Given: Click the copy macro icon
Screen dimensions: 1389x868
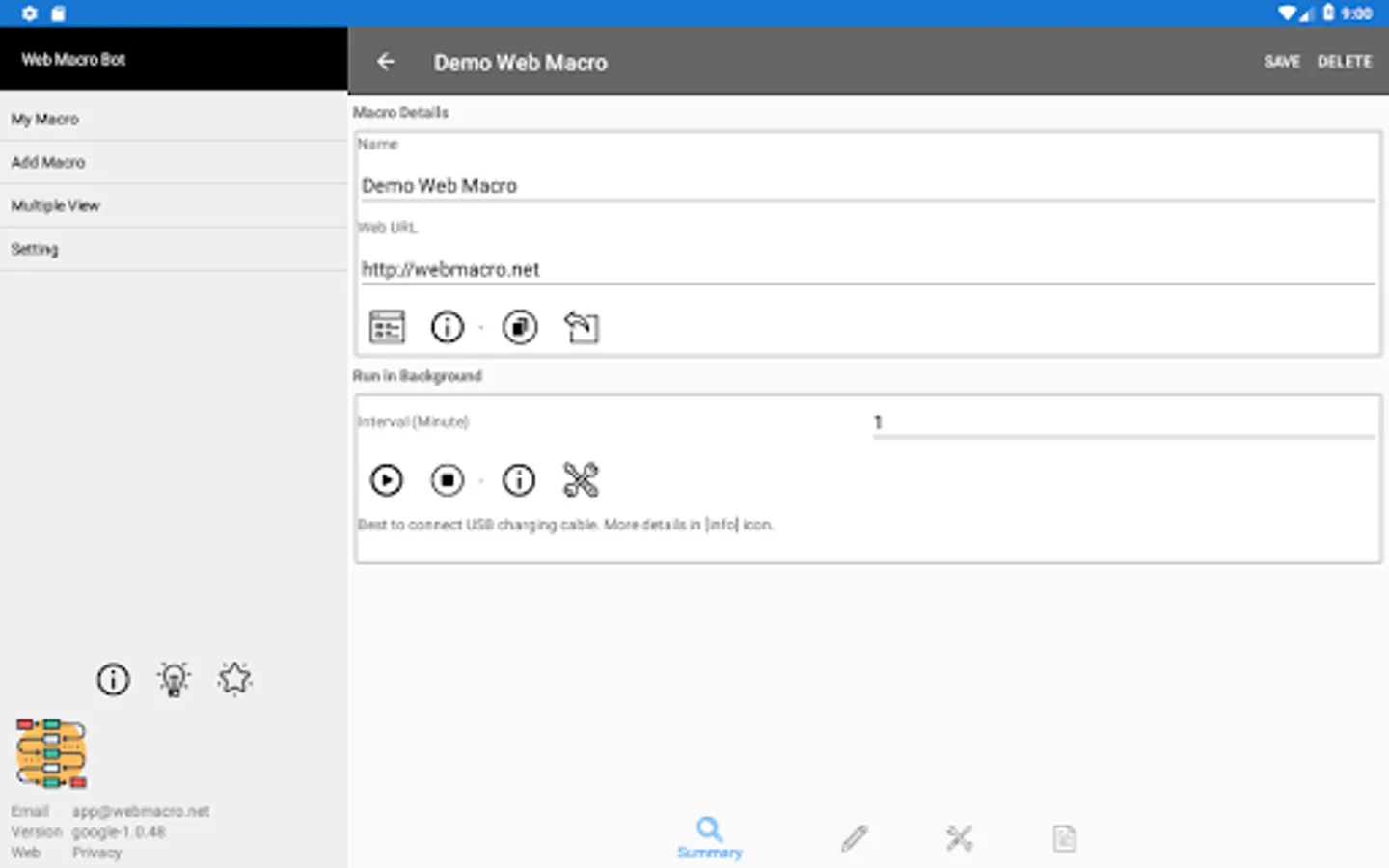Looking at the screenshot, I should pos(520,328).
